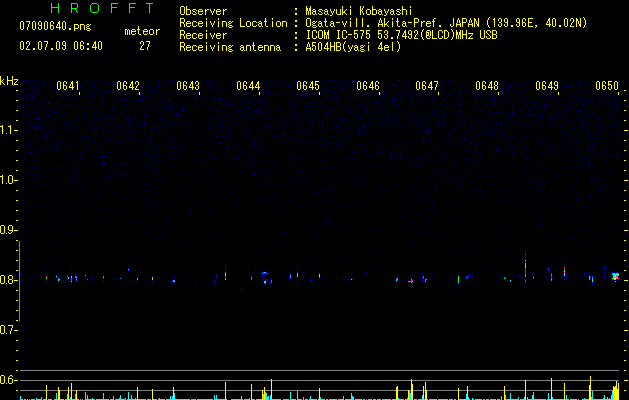Click the 0.8 kHz axis label
Viewport: 629px width, 400px height.
coord(8,280)
